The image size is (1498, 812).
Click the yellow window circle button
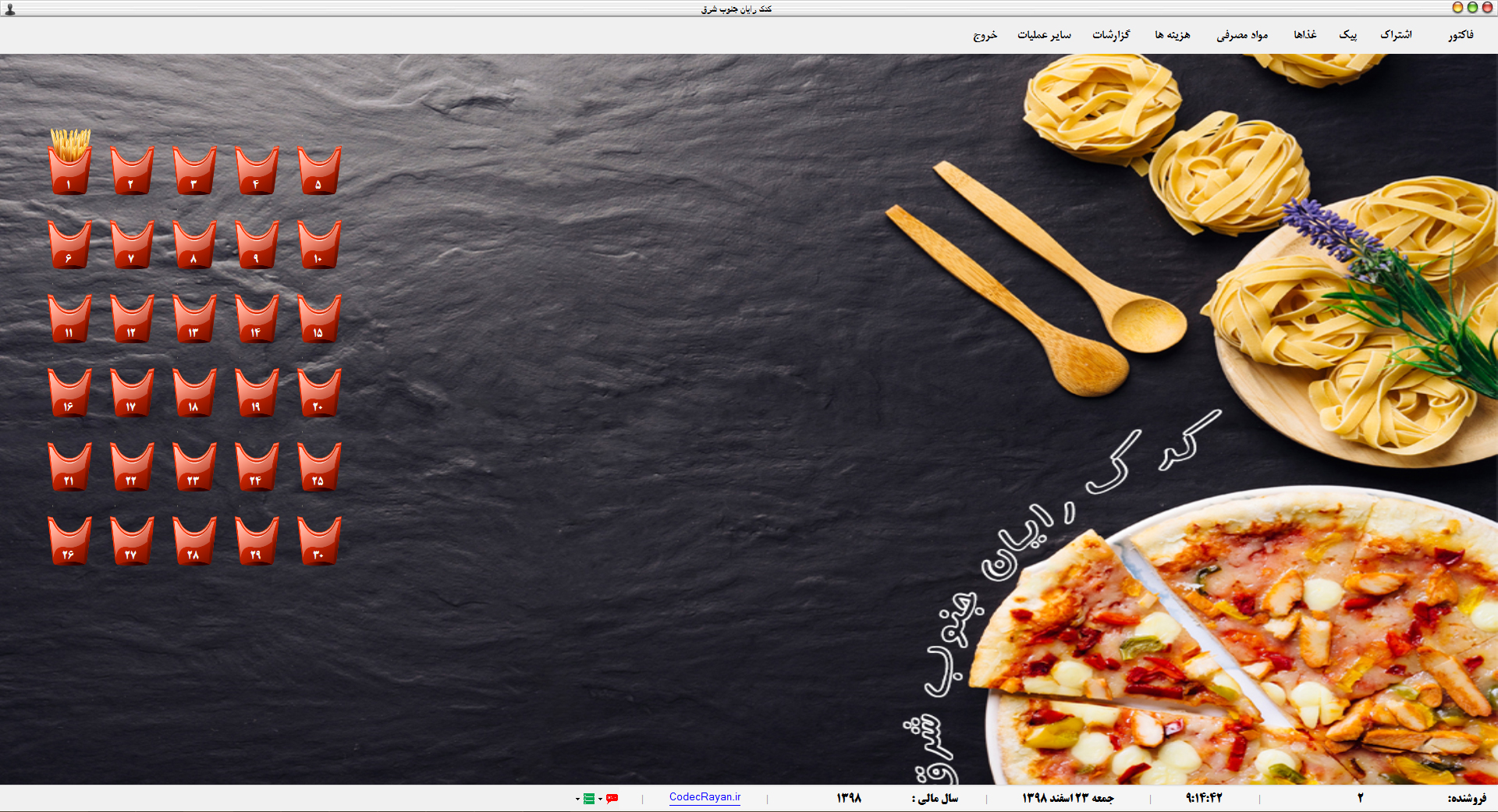pos(1457,8)
